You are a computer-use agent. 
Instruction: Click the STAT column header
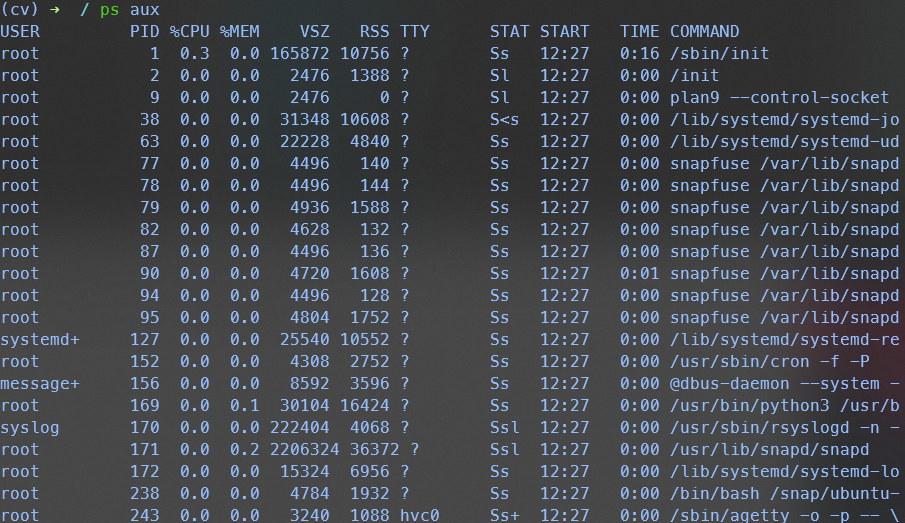pyautogui.click(x=510, y=31)
